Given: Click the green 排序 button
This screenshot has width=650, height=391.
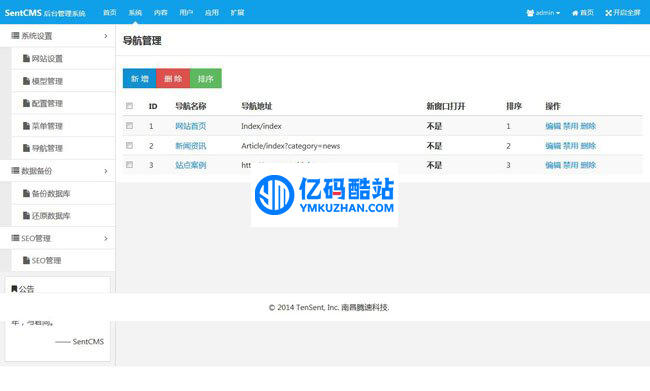Looking at the screenshot, I should [206, 78].
